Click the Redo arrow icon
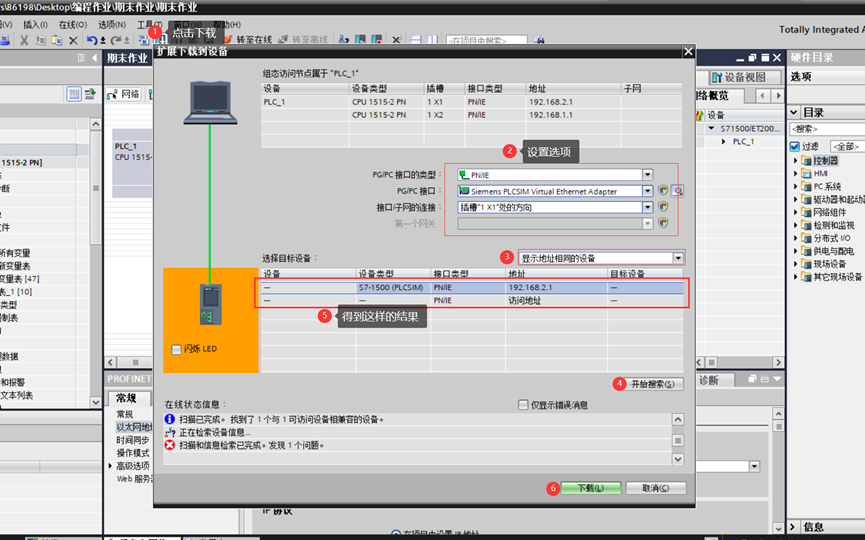 click(116, 40)
